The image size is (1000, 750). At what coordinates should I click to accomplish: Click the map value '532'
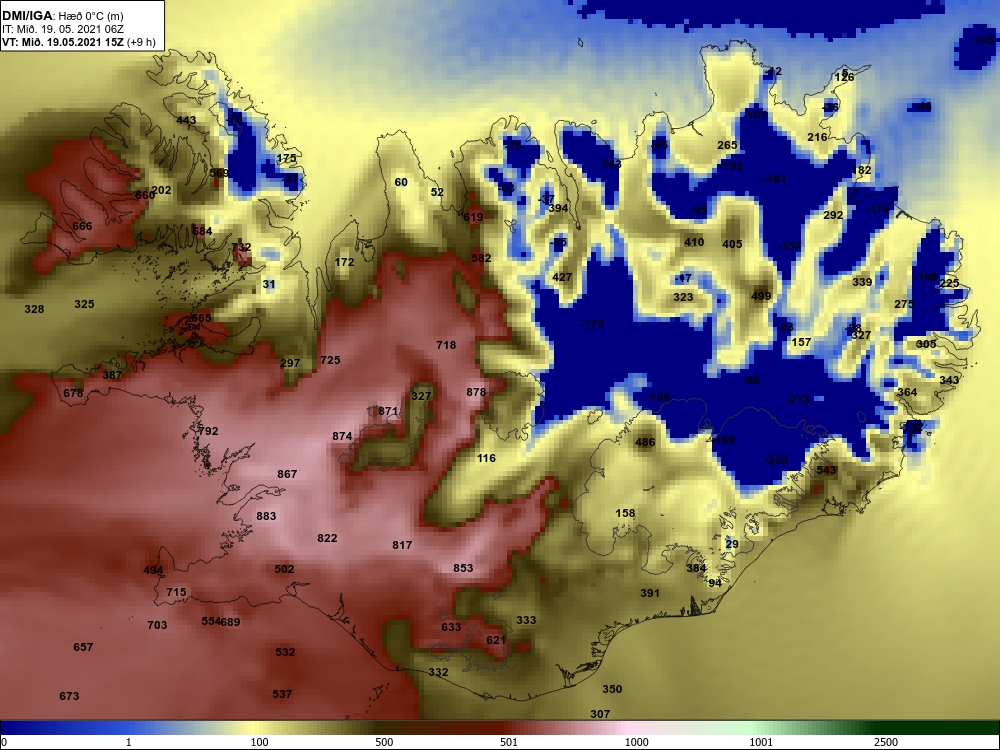[x=286, y=652]
